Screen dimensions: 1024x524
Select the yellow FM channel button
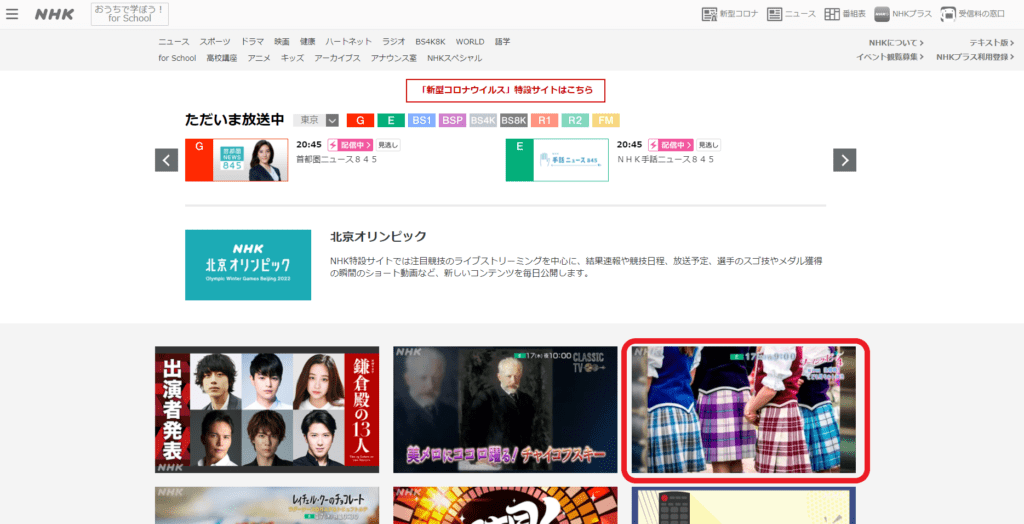(x=605, y=120)
